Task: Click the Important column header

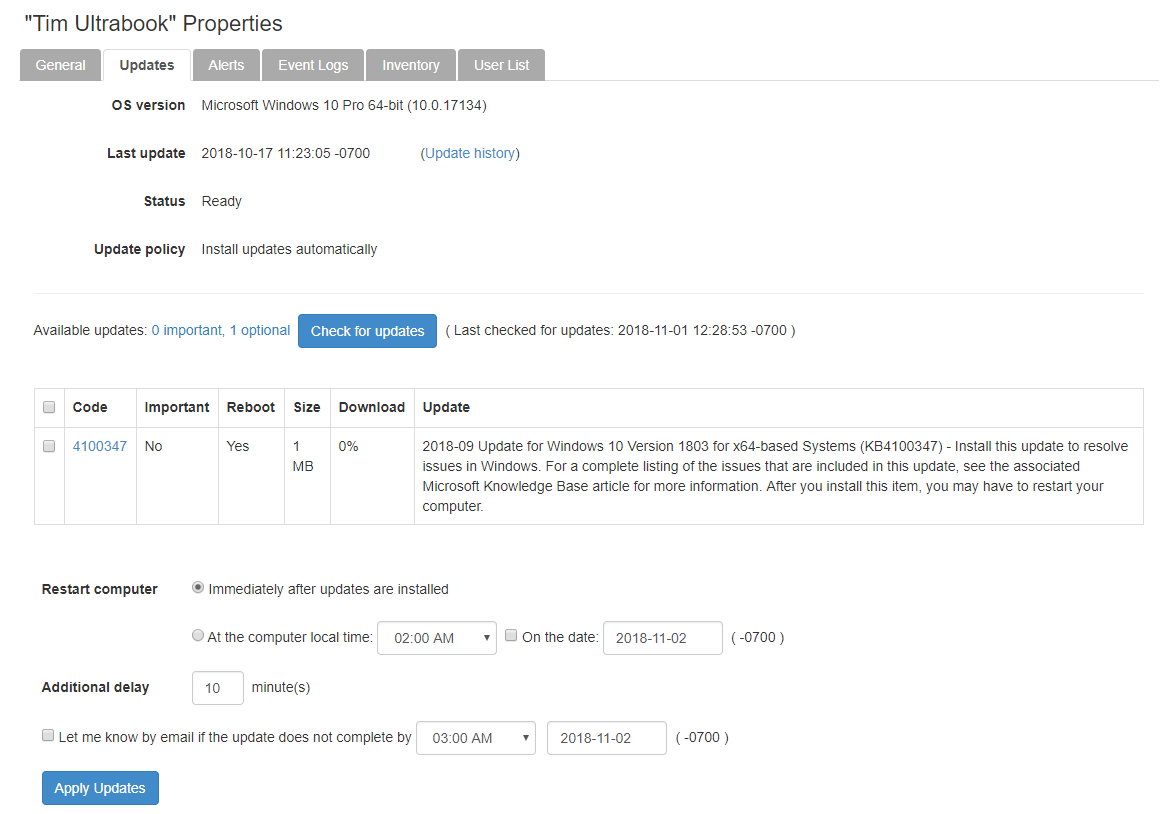Action: 177,407
